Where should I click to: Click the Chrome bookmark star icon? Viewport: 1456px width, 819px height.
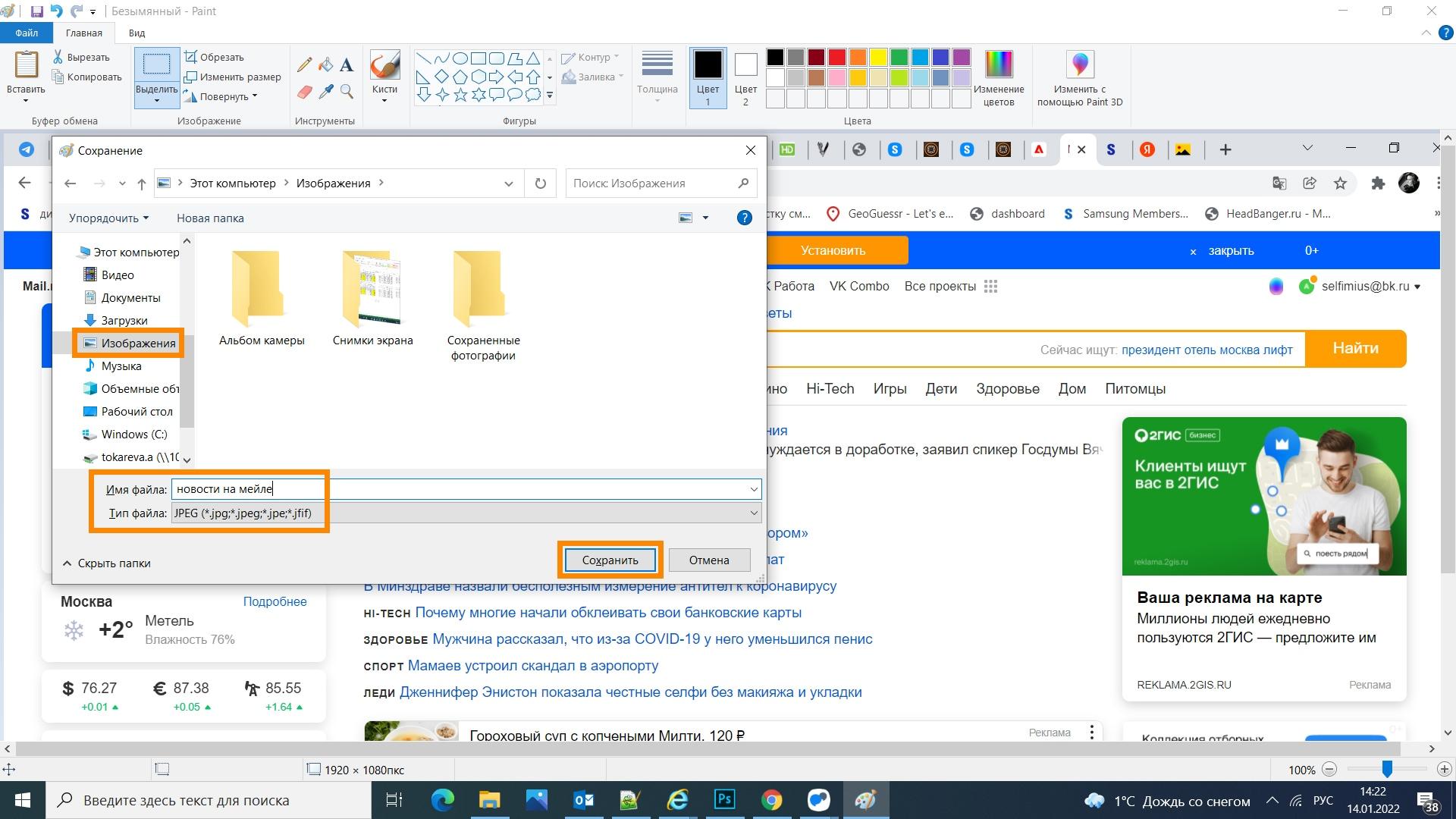click(x=1340, y=183)
